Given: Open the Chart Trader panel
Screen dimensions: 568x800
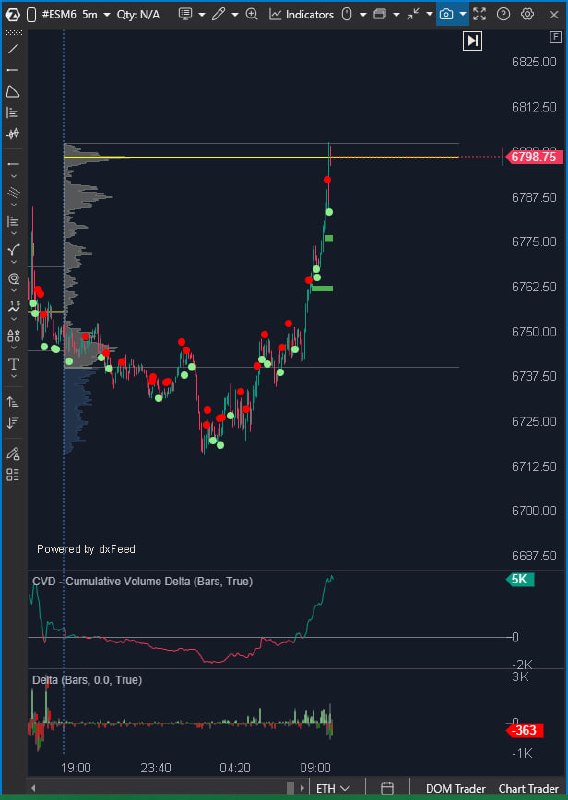Looking at the screenshot, I should coord(528,789).
